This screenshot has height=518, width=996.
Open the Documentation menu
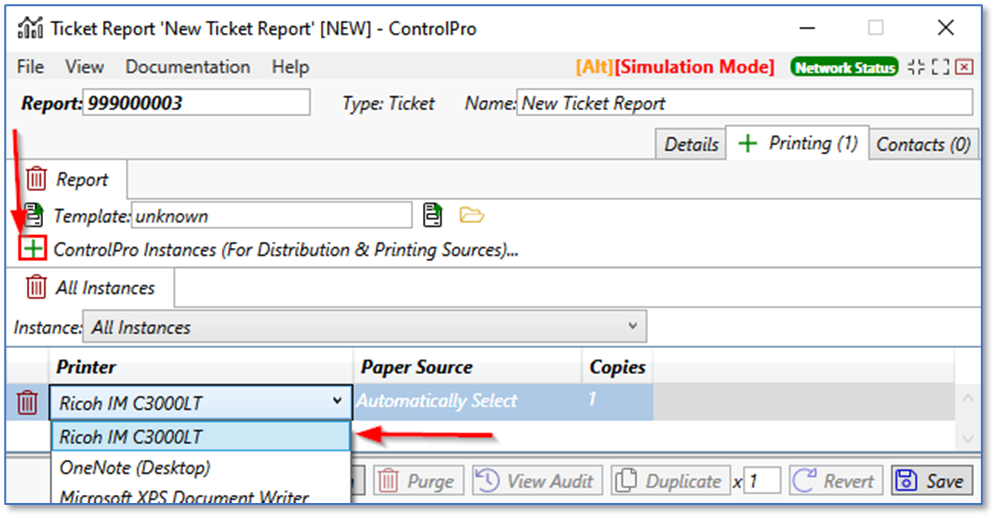click(187, 67)
